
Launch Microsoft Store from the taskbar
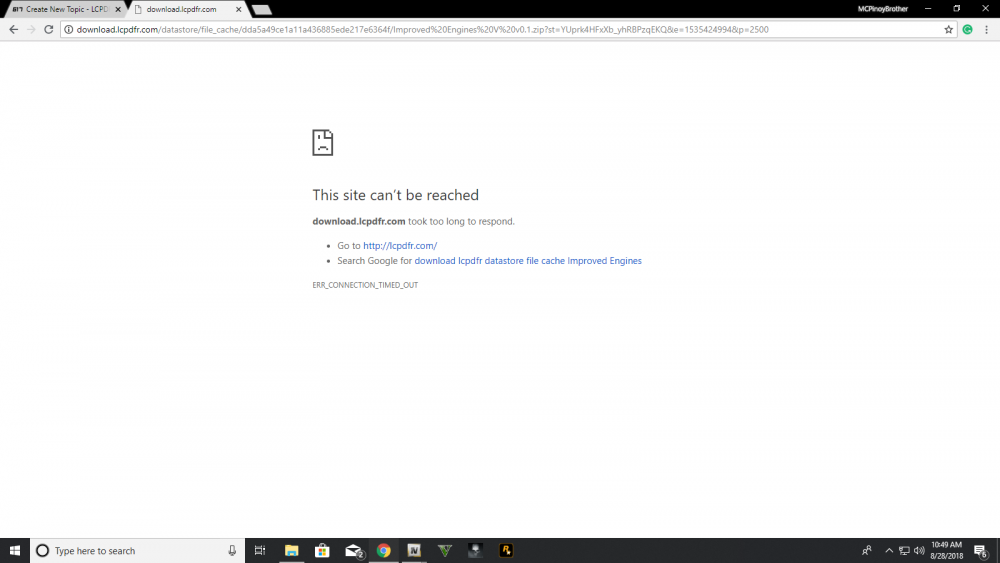[322, 550]
